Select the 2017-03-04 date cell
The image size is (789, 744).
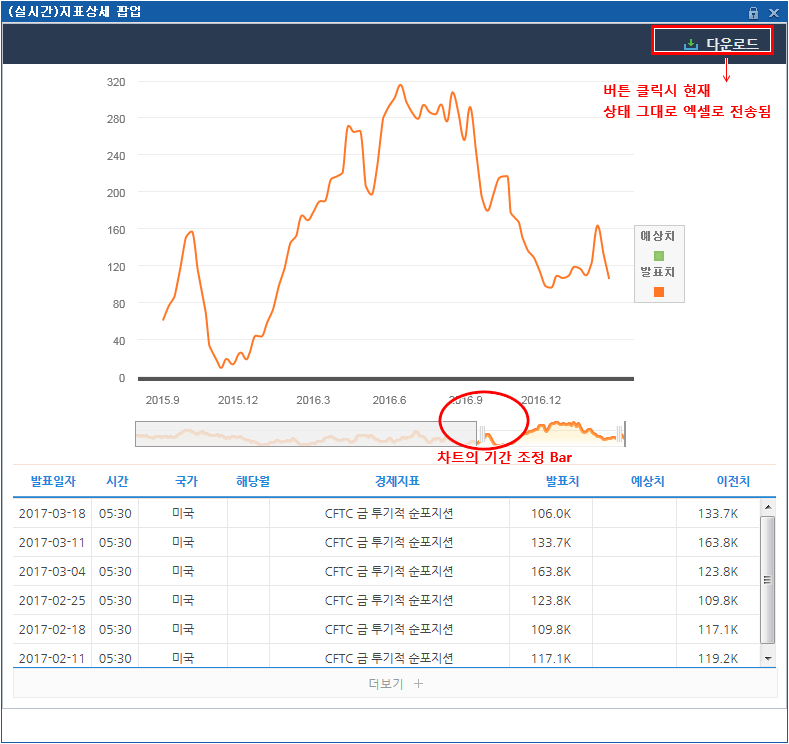[x=52, y=572]
